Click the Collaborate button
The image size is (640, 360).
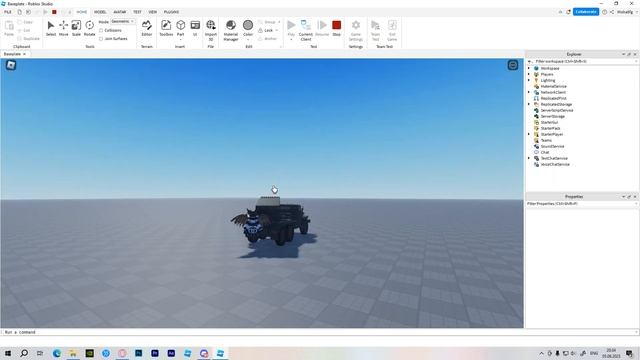click(586, 12)
